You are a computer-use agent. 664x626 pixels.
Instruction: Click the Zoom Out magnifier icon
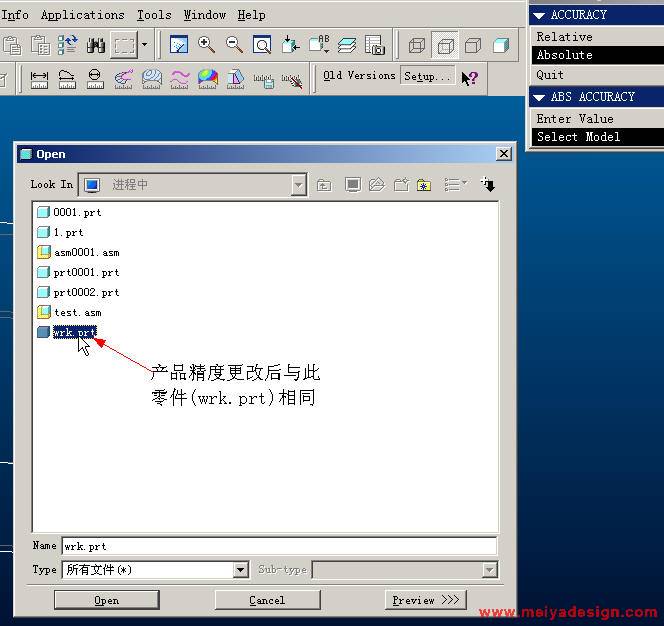click(234, 45)
